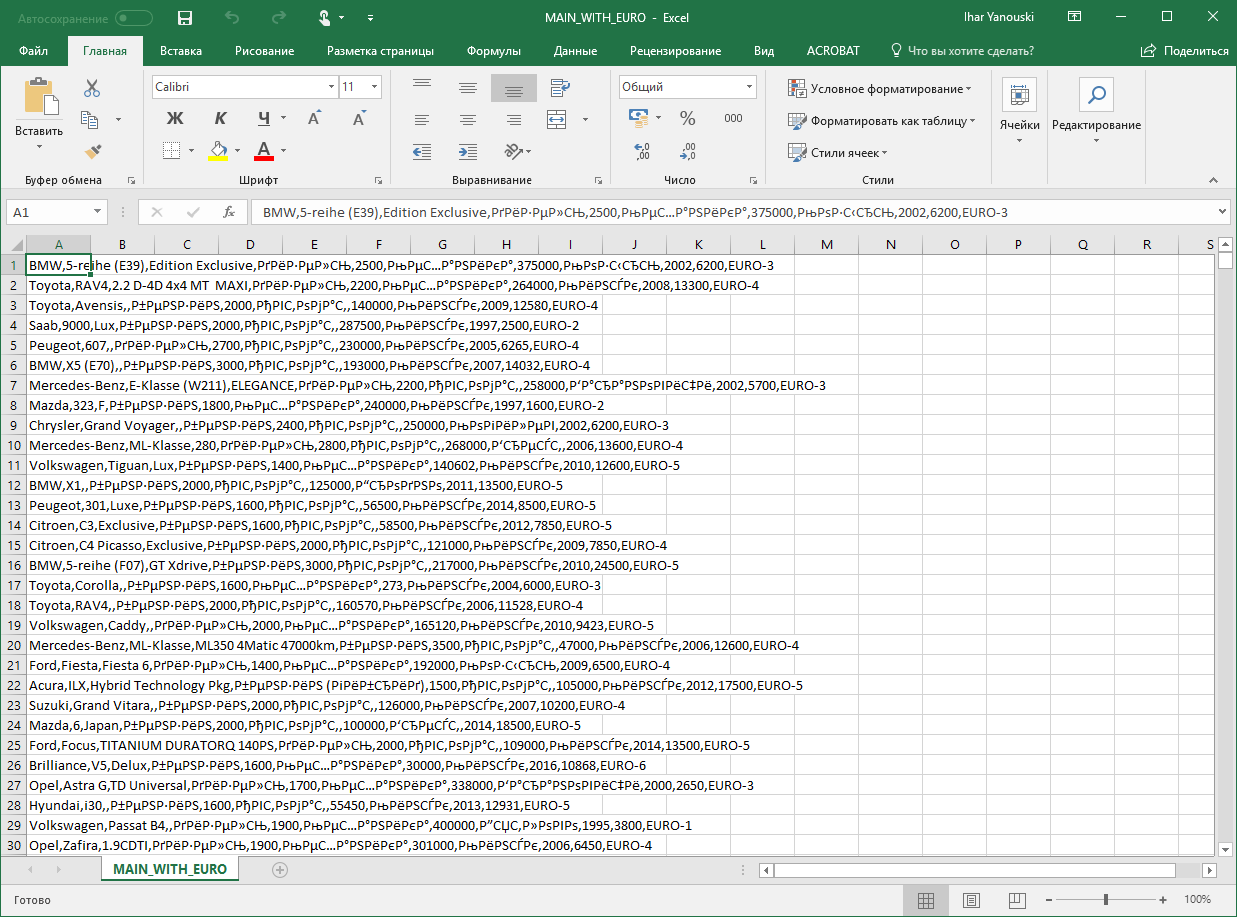The height and width of the screenshot is (917, 1237).
Task: Switch to Рецензирование ribbon tab
Action: point(675,51)
